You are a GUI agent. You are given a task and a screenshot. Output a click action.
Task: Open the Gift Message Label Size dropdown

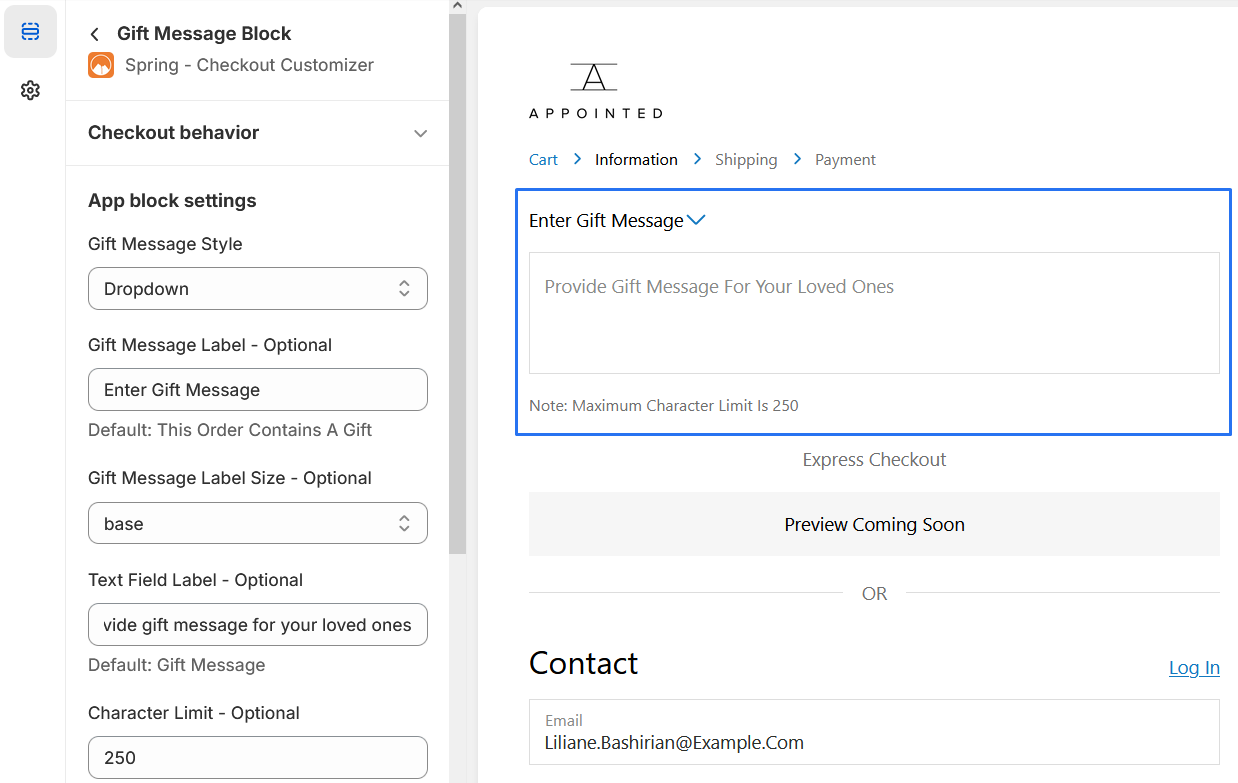click(258, 523)
